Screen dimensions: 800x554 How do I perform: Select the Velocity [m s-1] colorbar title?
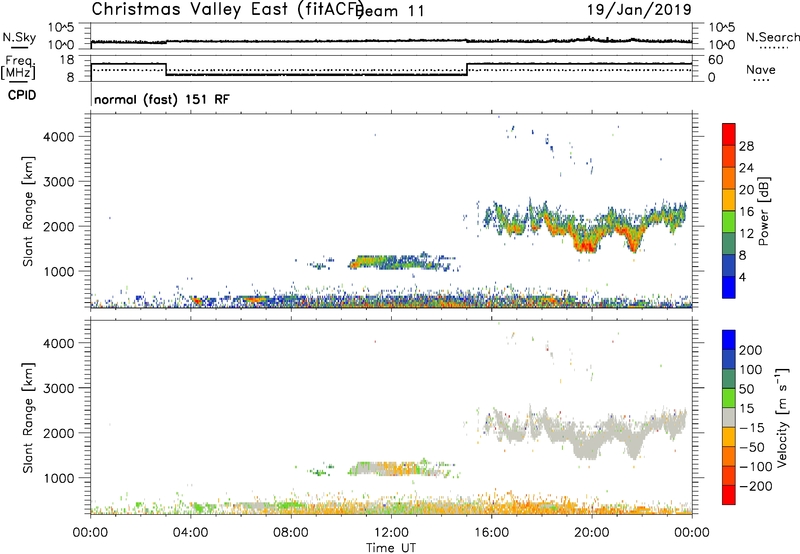tap(781, 417)
